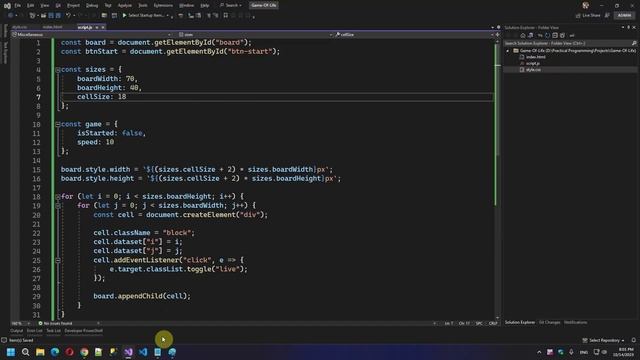Viewport: 640px width, 360px height.
Task: Switch to Notifications tab
Action: (x=576, y=322)
